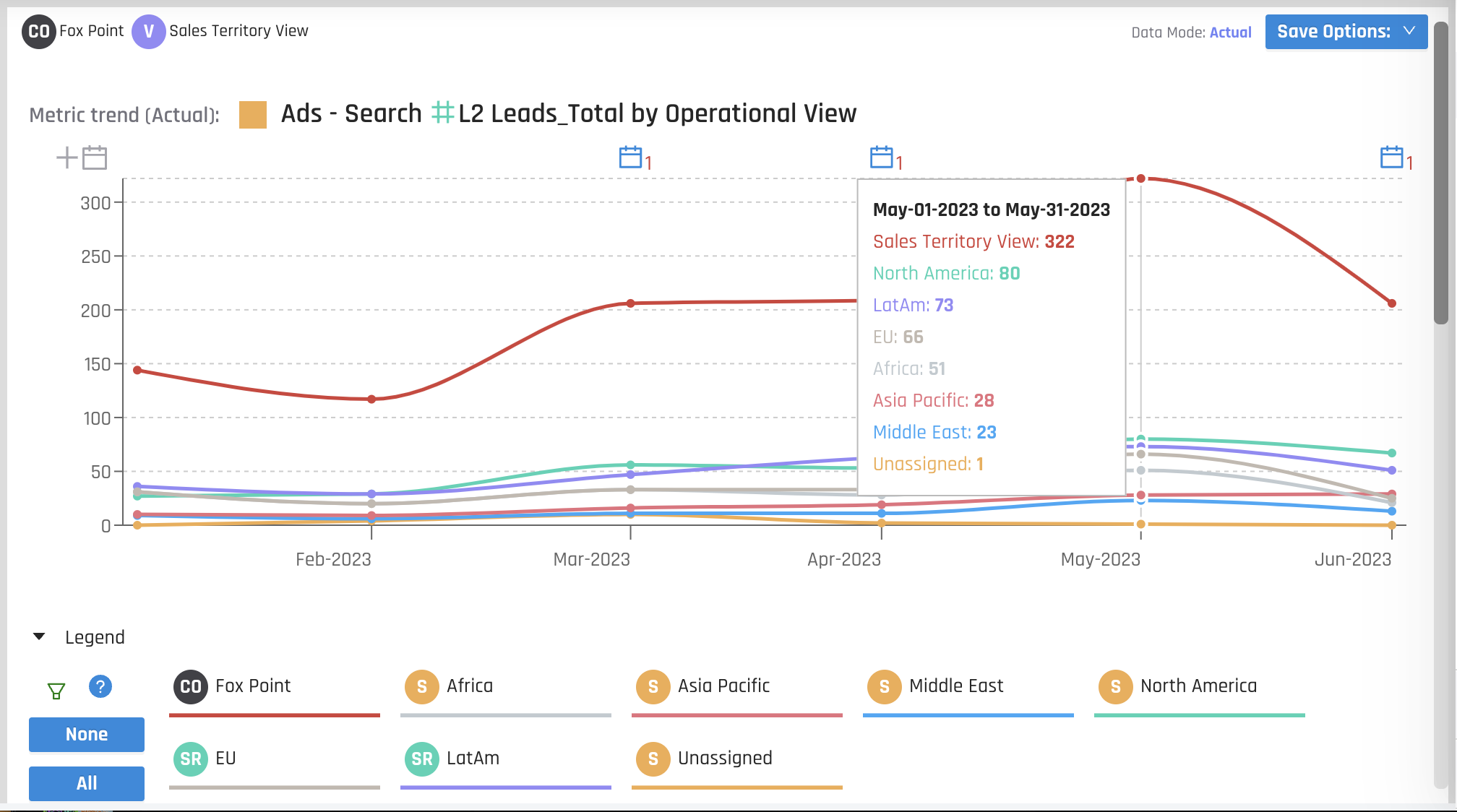Click the CO Fox Point badge in header
Screen dimensions: 1457x812
click(x=73, y=31)
